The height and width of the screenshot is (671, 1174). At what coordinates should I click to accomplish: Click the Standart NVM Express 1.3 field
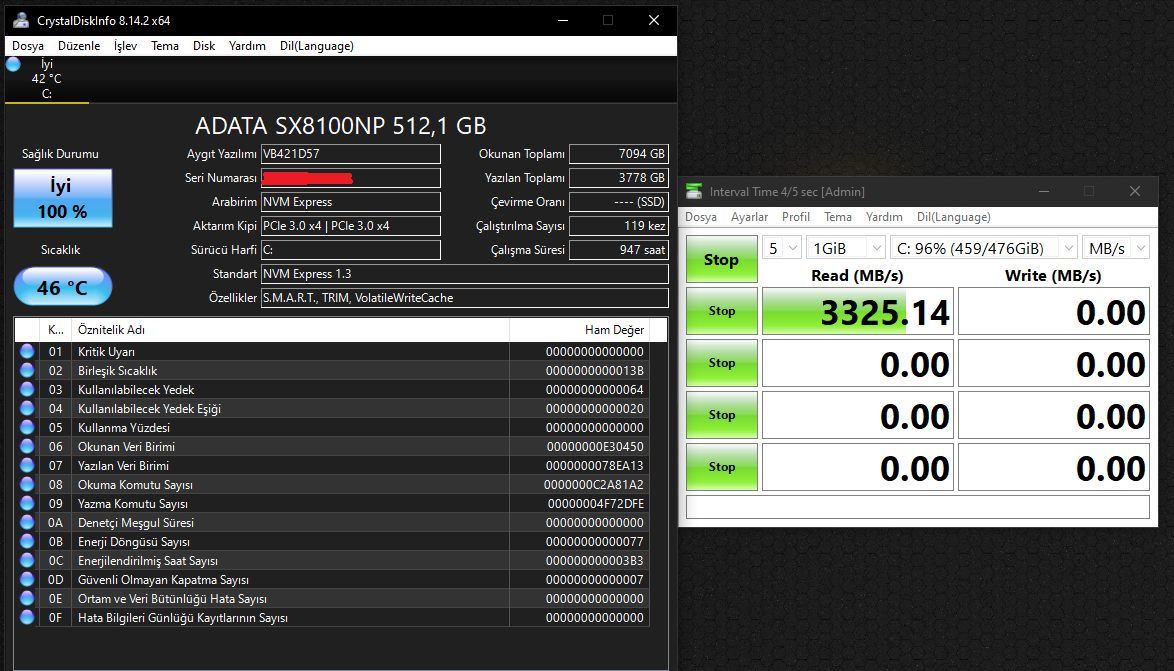(464, 273)
